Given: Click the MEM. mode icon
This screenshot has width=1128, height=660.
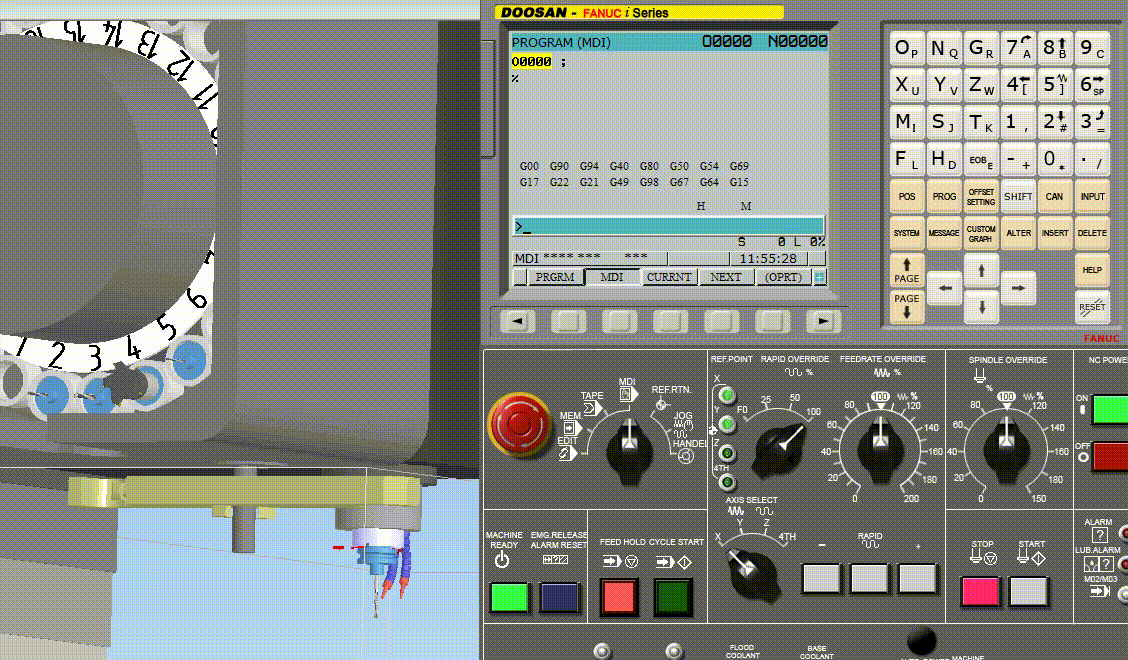Looking at the screenshot, I should coord(573,429).
